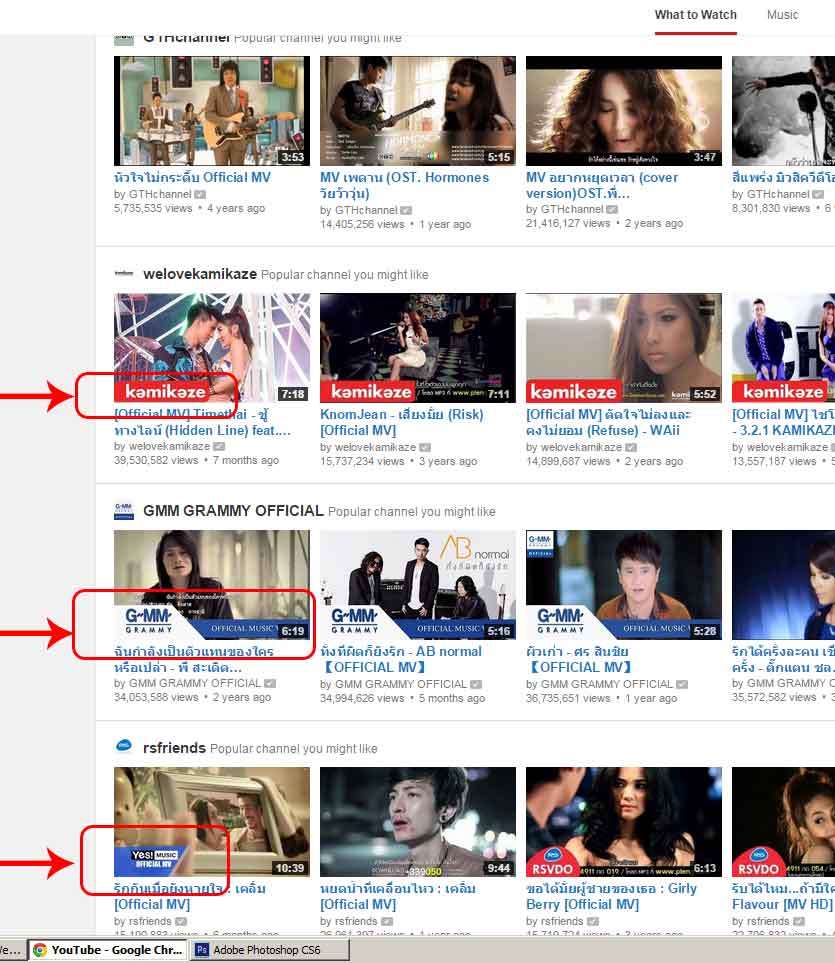Select '14,405,256 views' text

[362, 224]
